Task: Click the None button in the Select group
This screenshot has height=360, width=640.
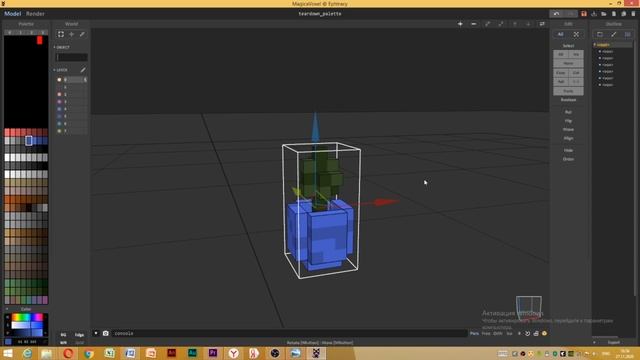Action: click(568, 63)
